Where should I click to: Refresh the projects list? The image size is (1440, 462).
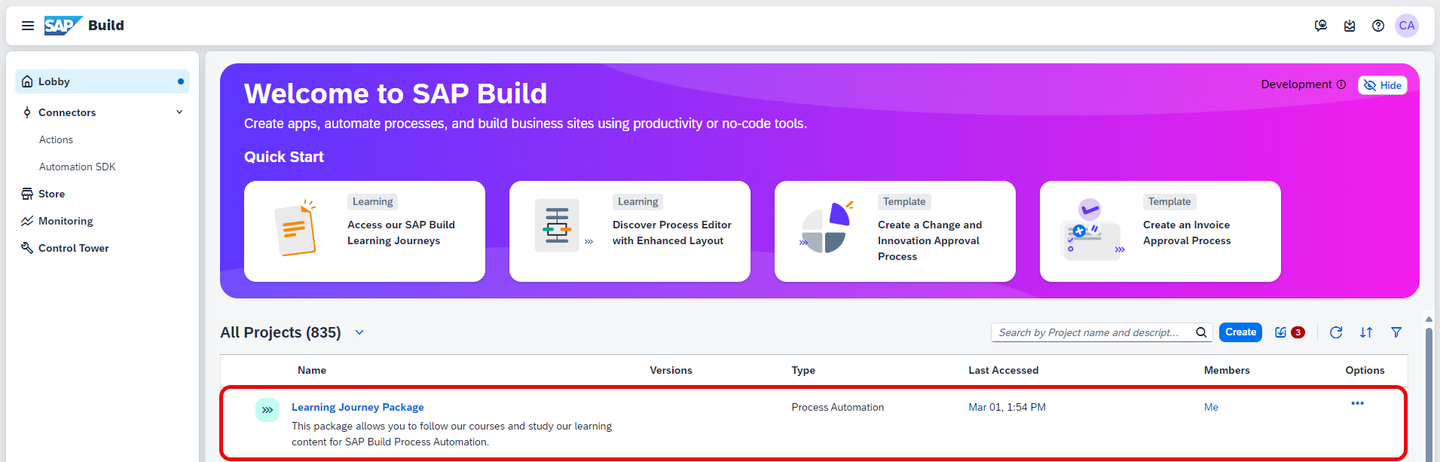point(1336,332)
